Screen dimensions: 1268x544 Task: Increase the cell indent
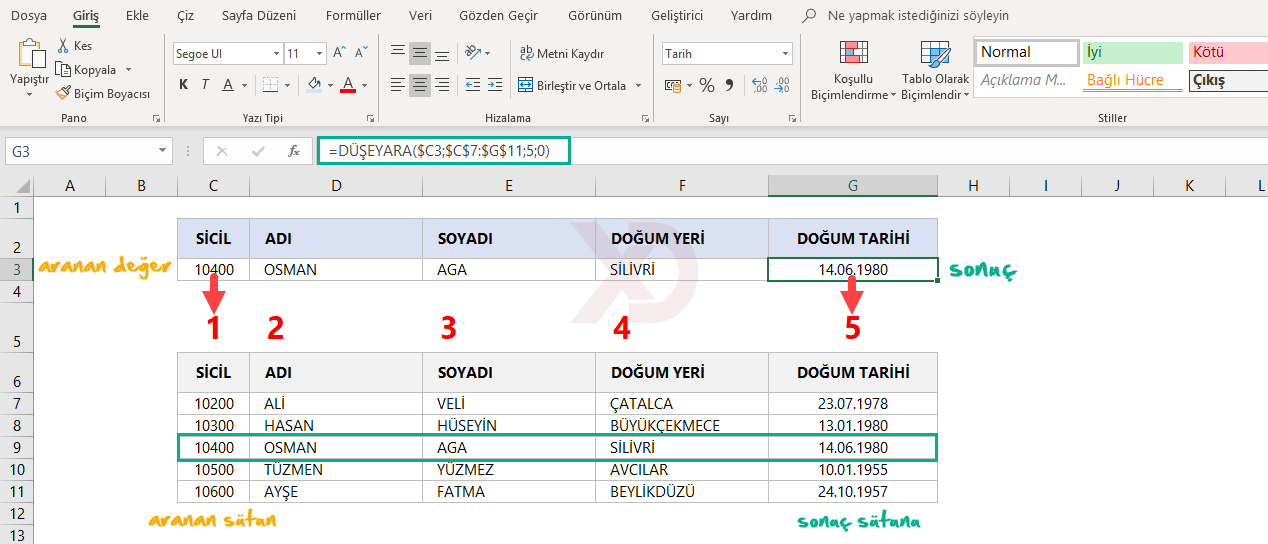tap(497, 85)
